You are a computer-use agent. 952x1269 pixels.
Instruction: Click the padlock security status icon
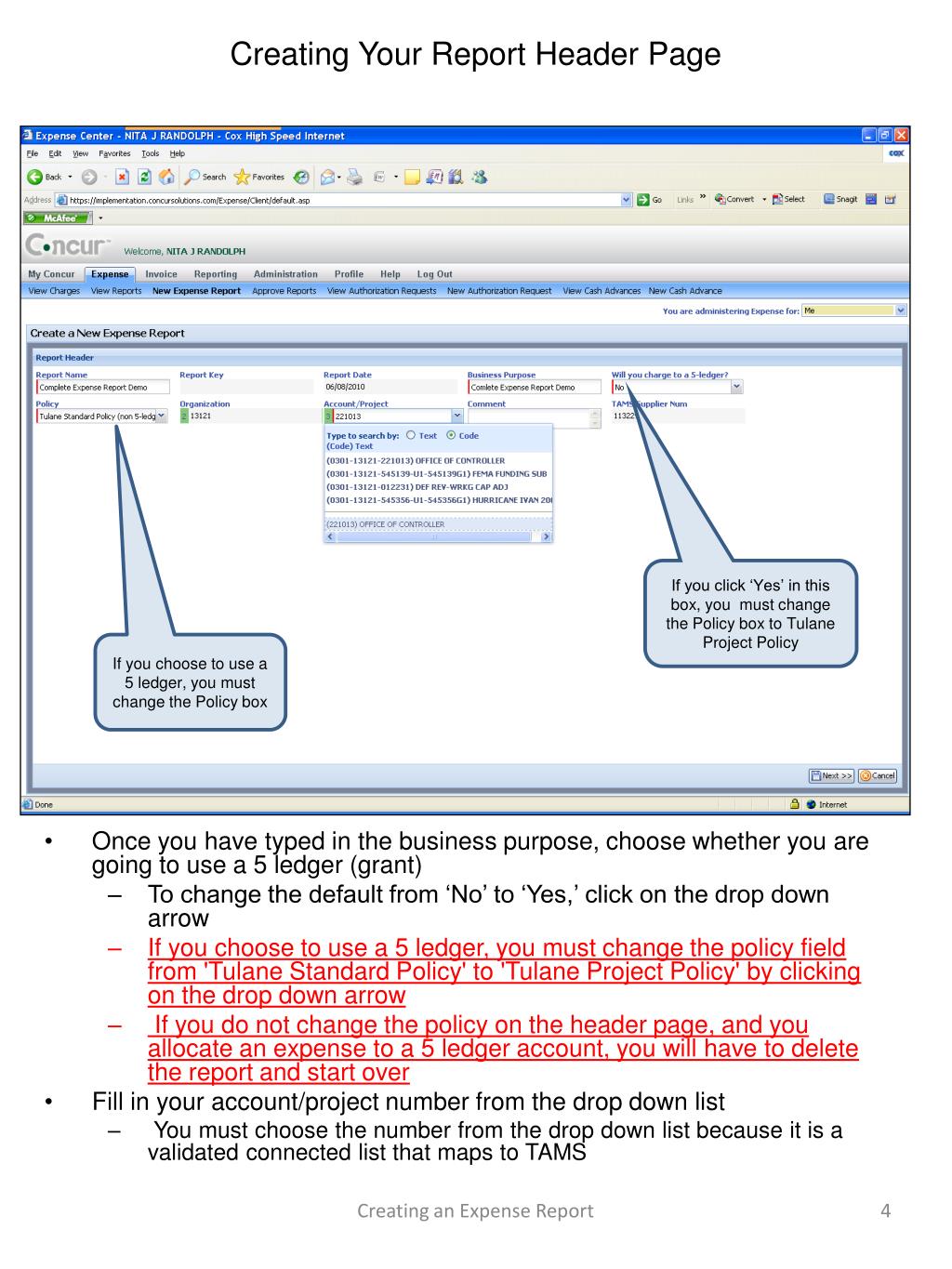pyautogui.click(x=796, y=805)
